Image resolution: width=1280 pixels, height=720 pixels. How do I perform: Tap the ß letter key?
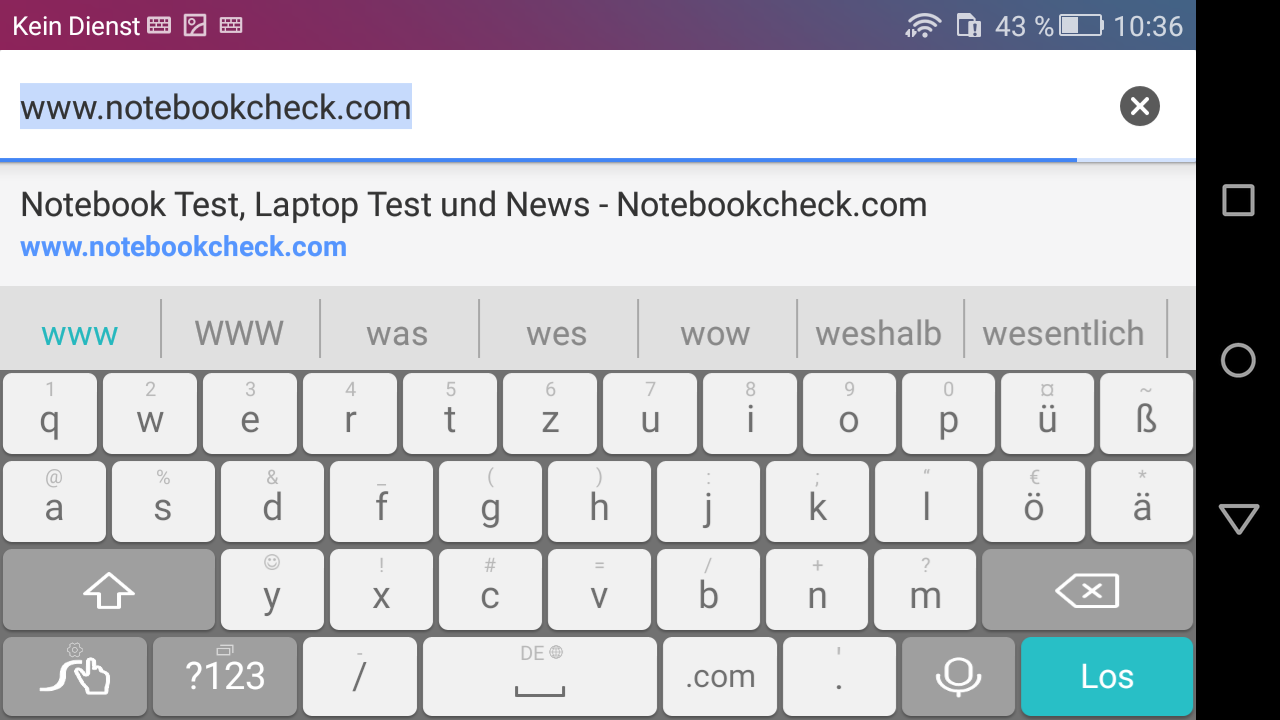1146,414
